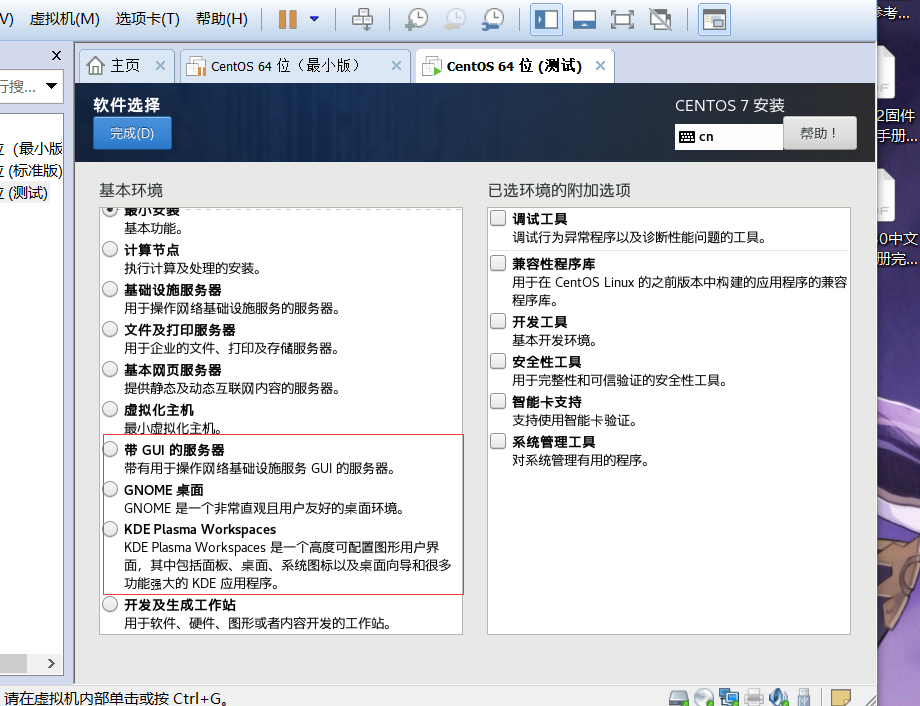Click the hard disk status icon

678,698
